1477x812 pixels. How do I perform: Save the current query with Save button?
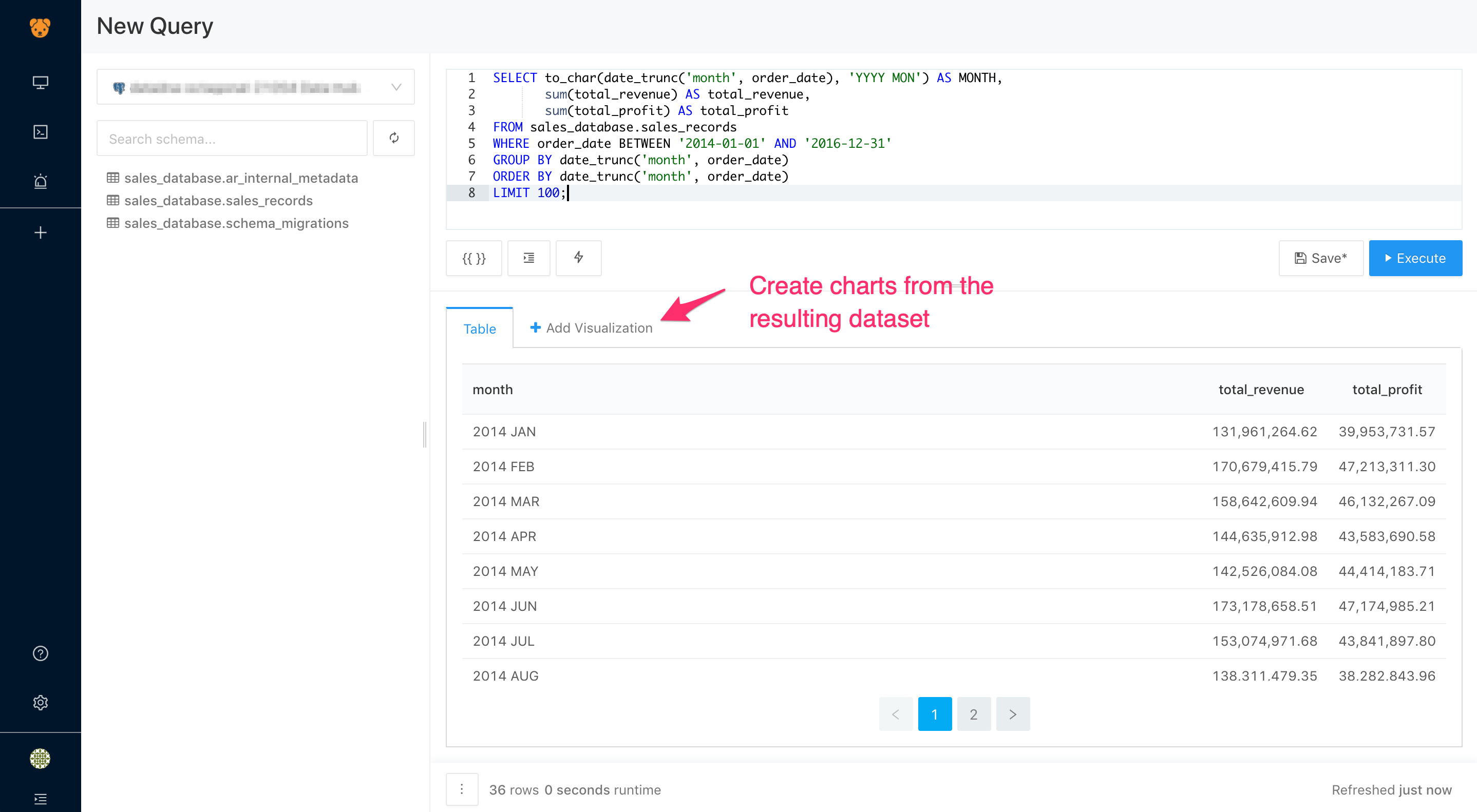click(x=1318, y=258)
